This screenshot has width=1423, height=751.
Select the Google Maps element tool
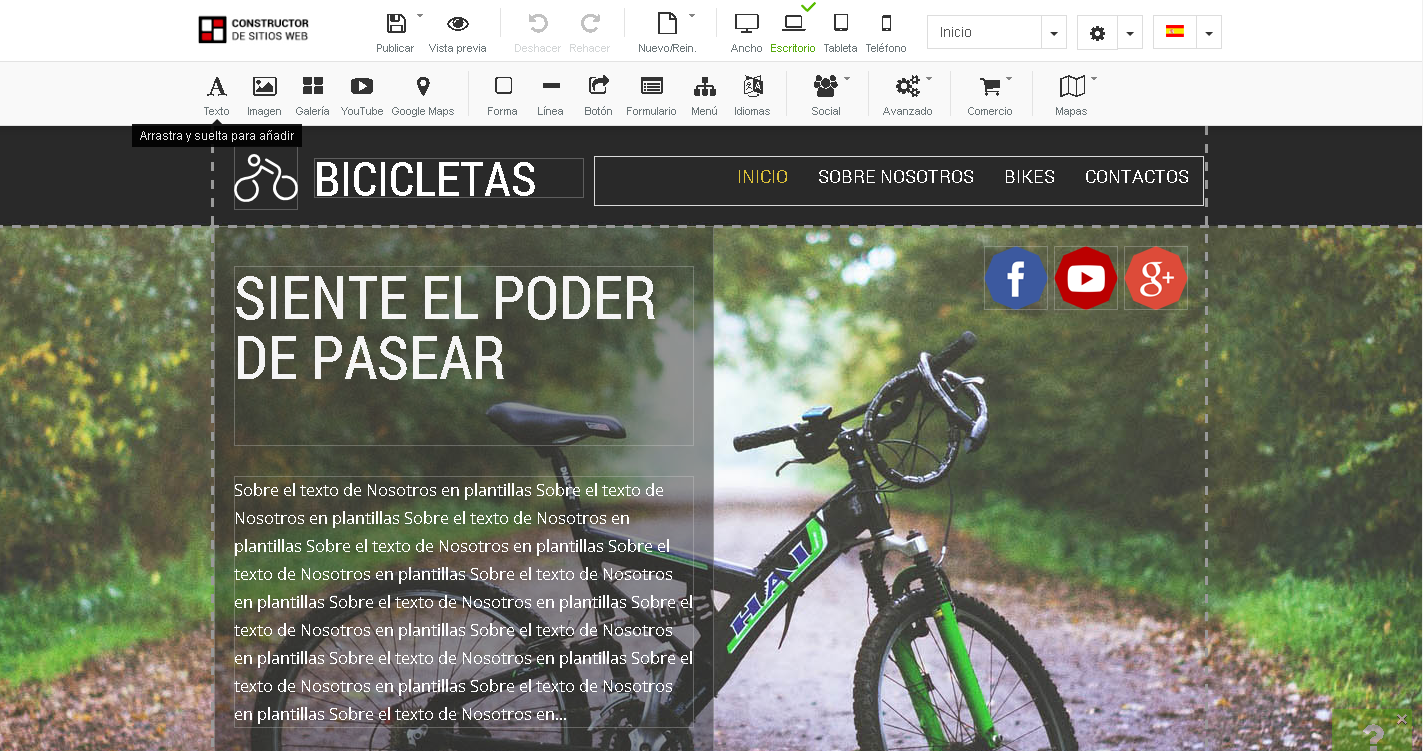click(423, 96)
